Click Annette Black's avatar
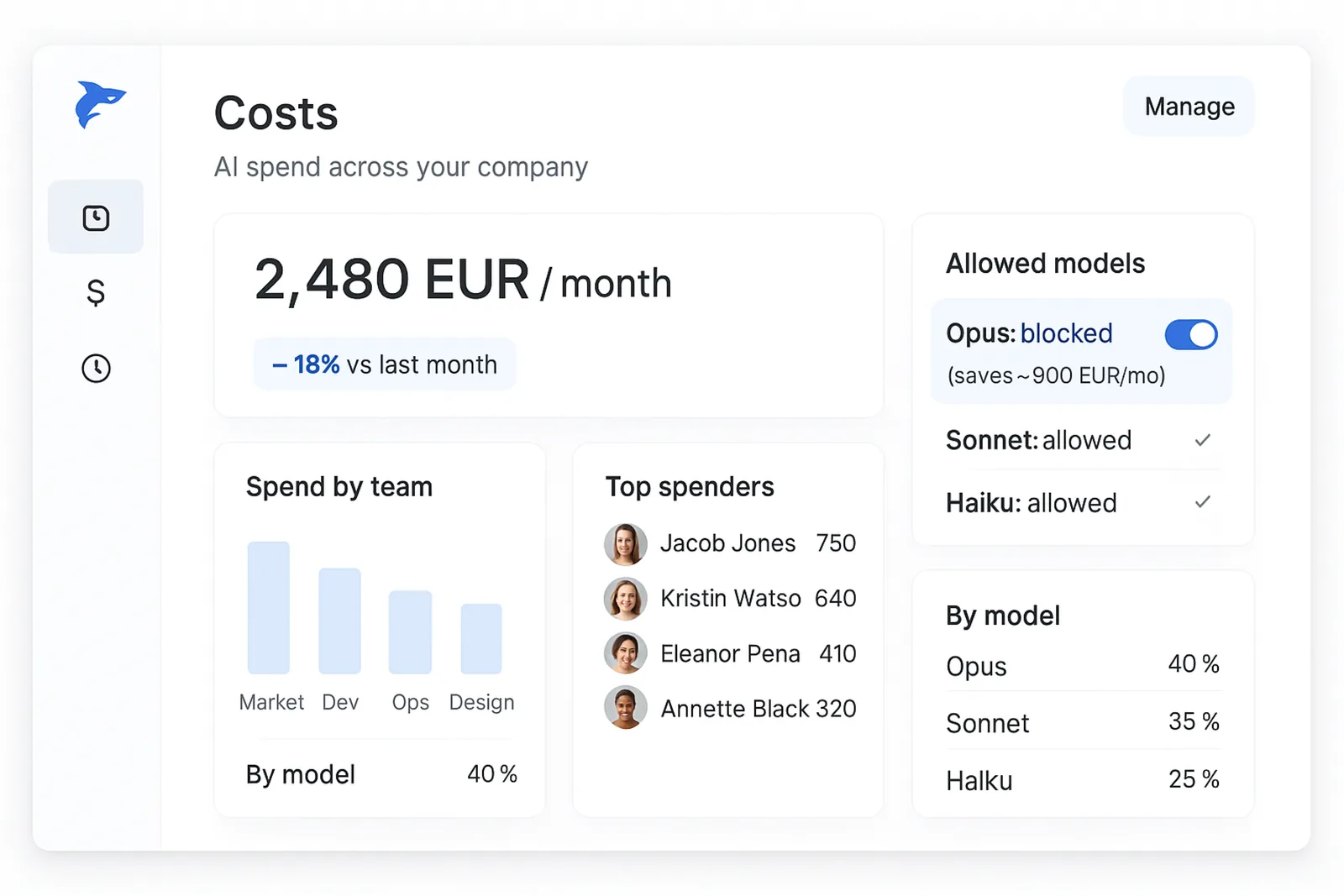 pyautogui.click(x=625, y=708)
